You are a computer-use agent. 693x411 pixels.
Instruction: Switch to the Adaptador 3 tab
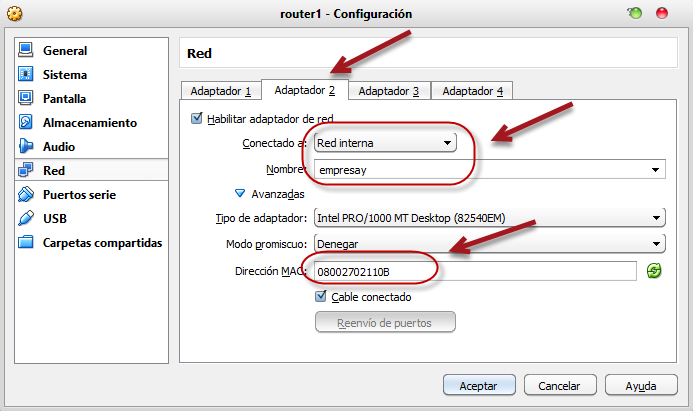click(x=388, y=91)
